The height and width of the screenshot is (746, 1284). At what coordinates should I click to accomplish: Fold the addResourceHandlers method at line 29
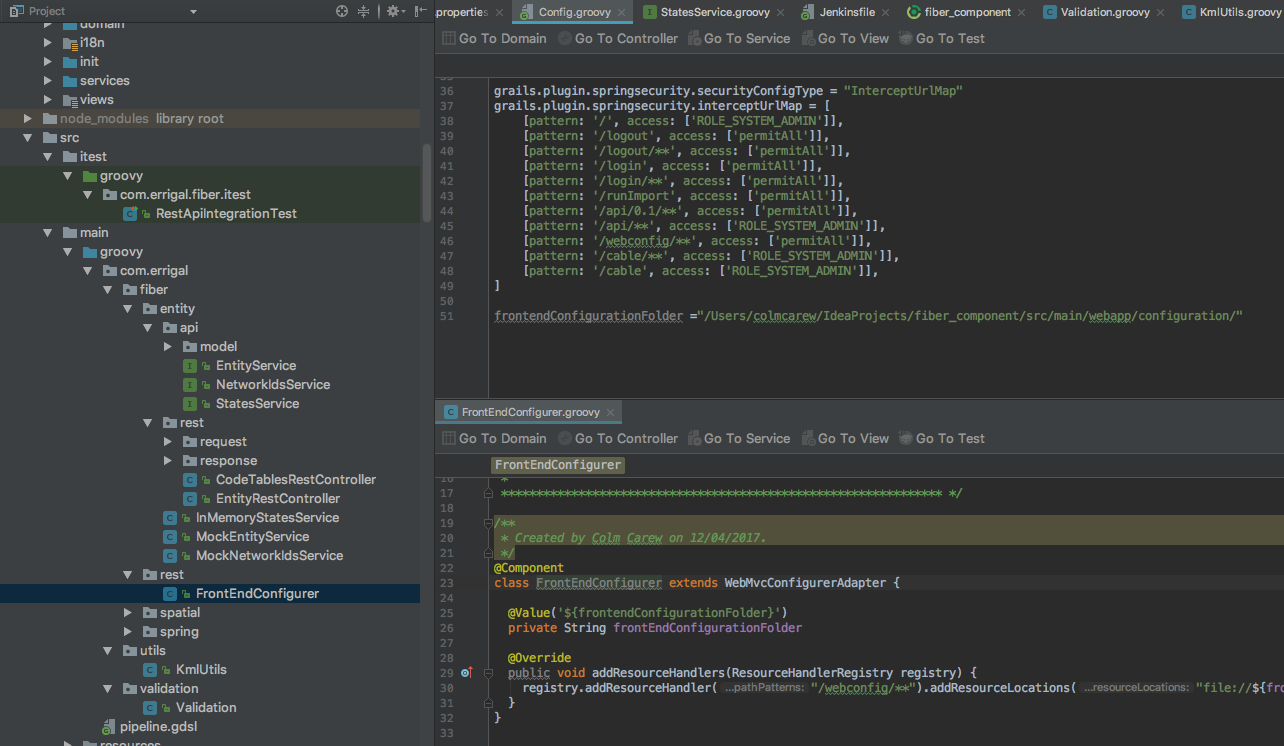point(488,673)
